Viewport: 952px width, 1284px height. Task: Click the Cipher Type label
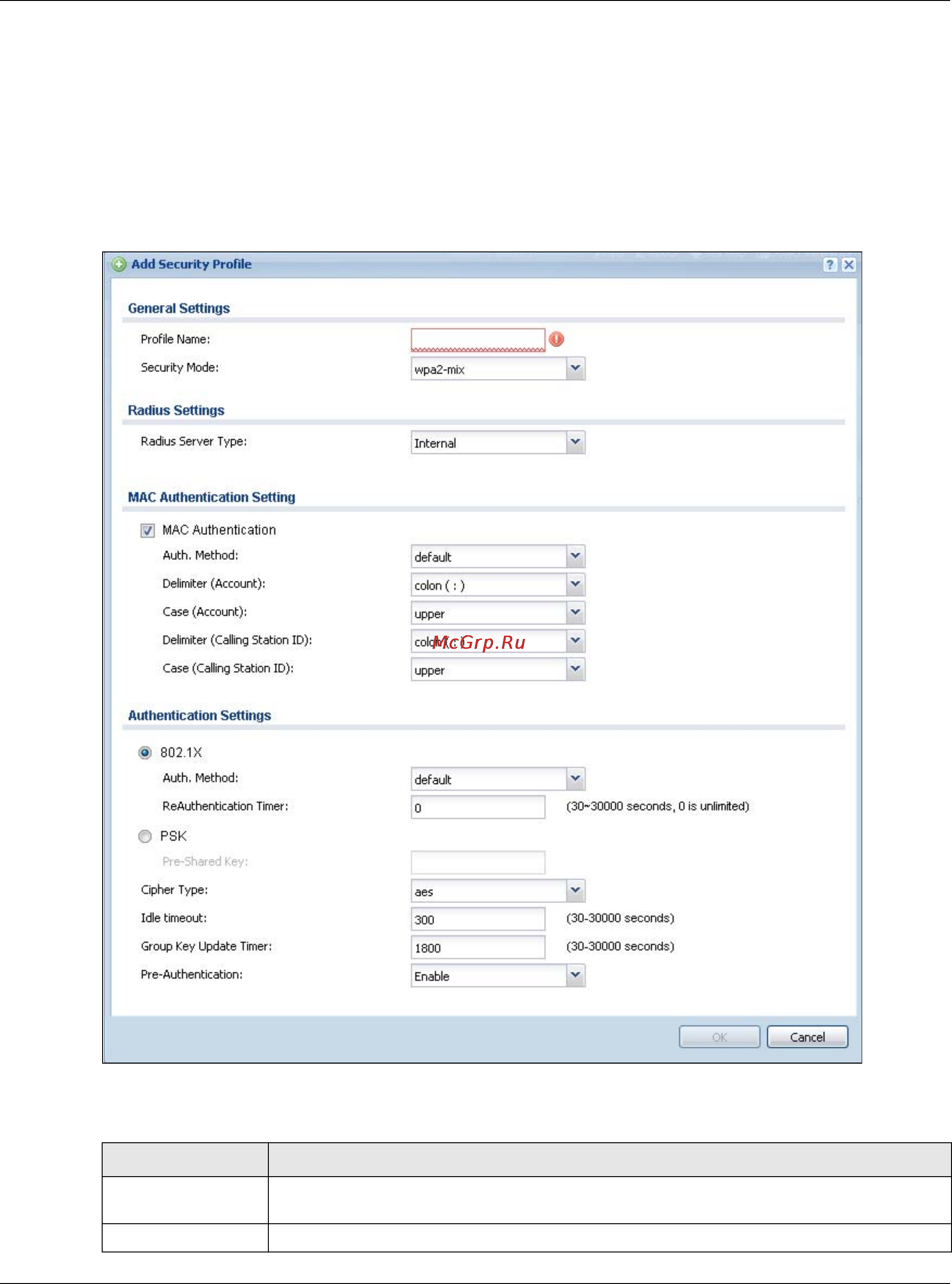(174, 890)
